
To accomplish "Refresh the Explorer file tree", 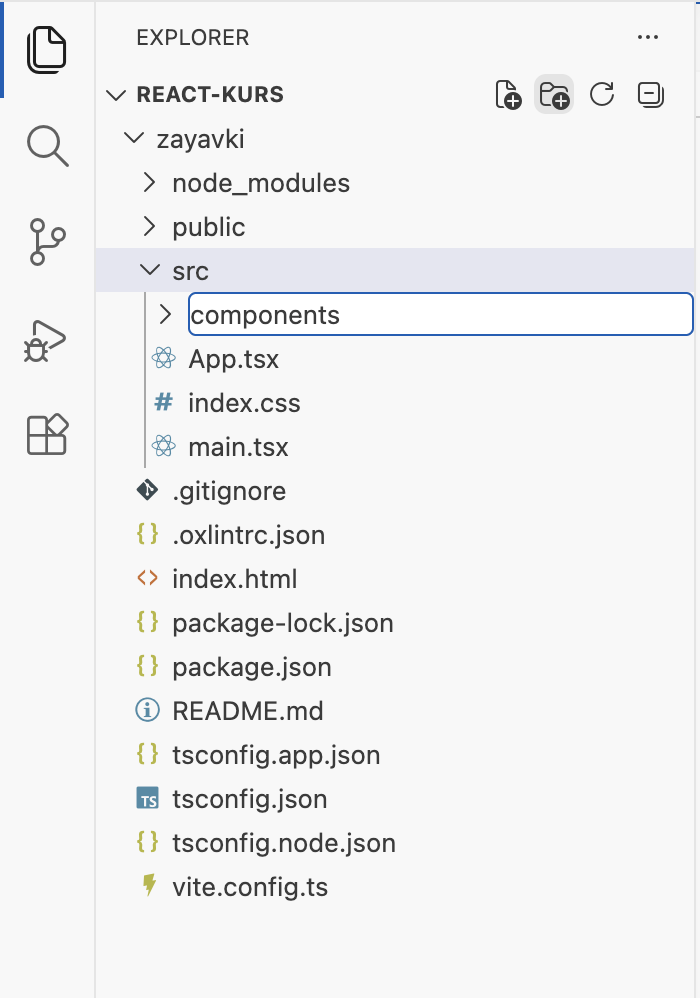I will click(601, 95).
